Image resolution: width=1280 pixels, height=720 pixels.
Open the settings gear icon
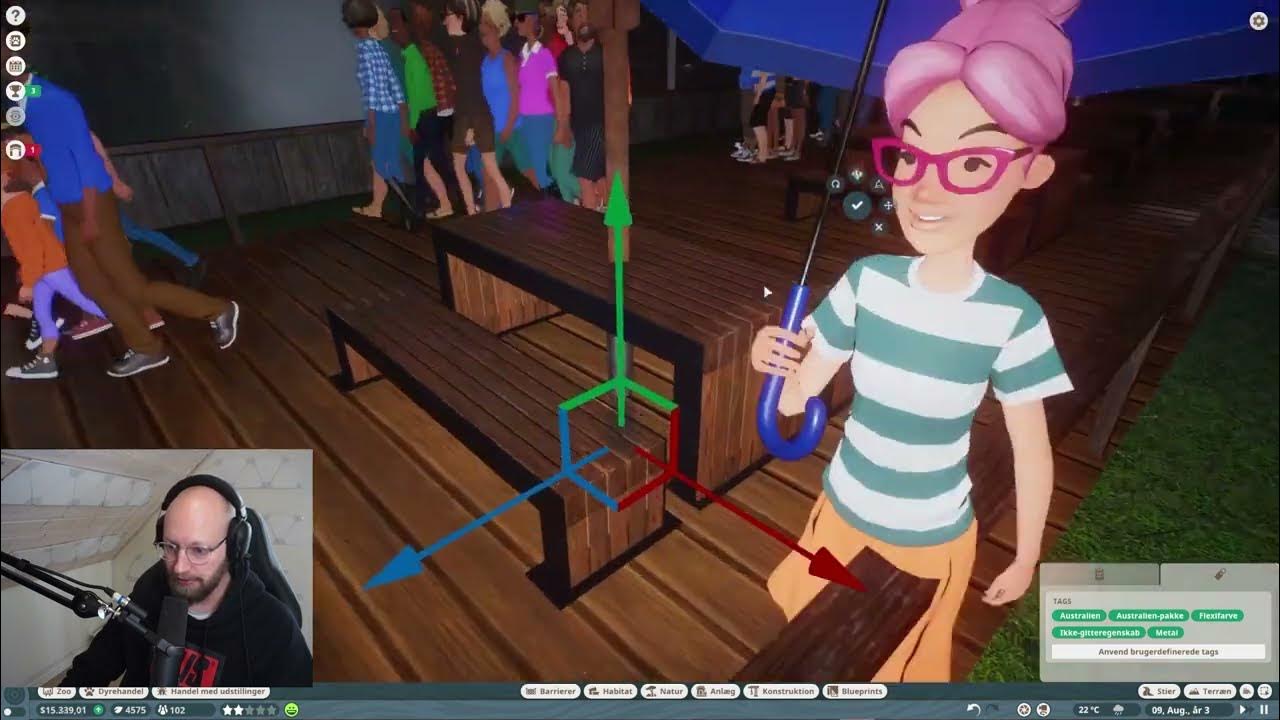(1259, 21)
